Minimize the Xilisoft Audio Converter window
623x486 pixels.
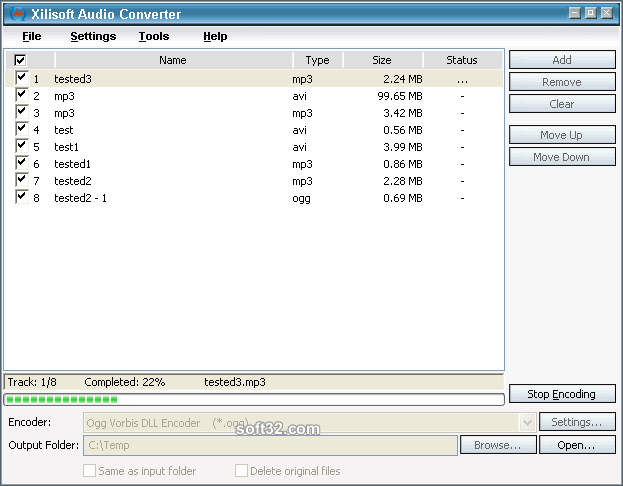(575, 13)
